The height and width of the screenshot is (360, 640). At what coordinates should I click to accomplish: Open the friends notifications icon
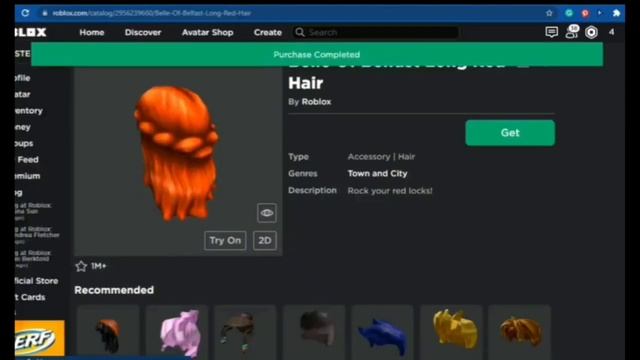pyautogui.click(x=572, y=32)
